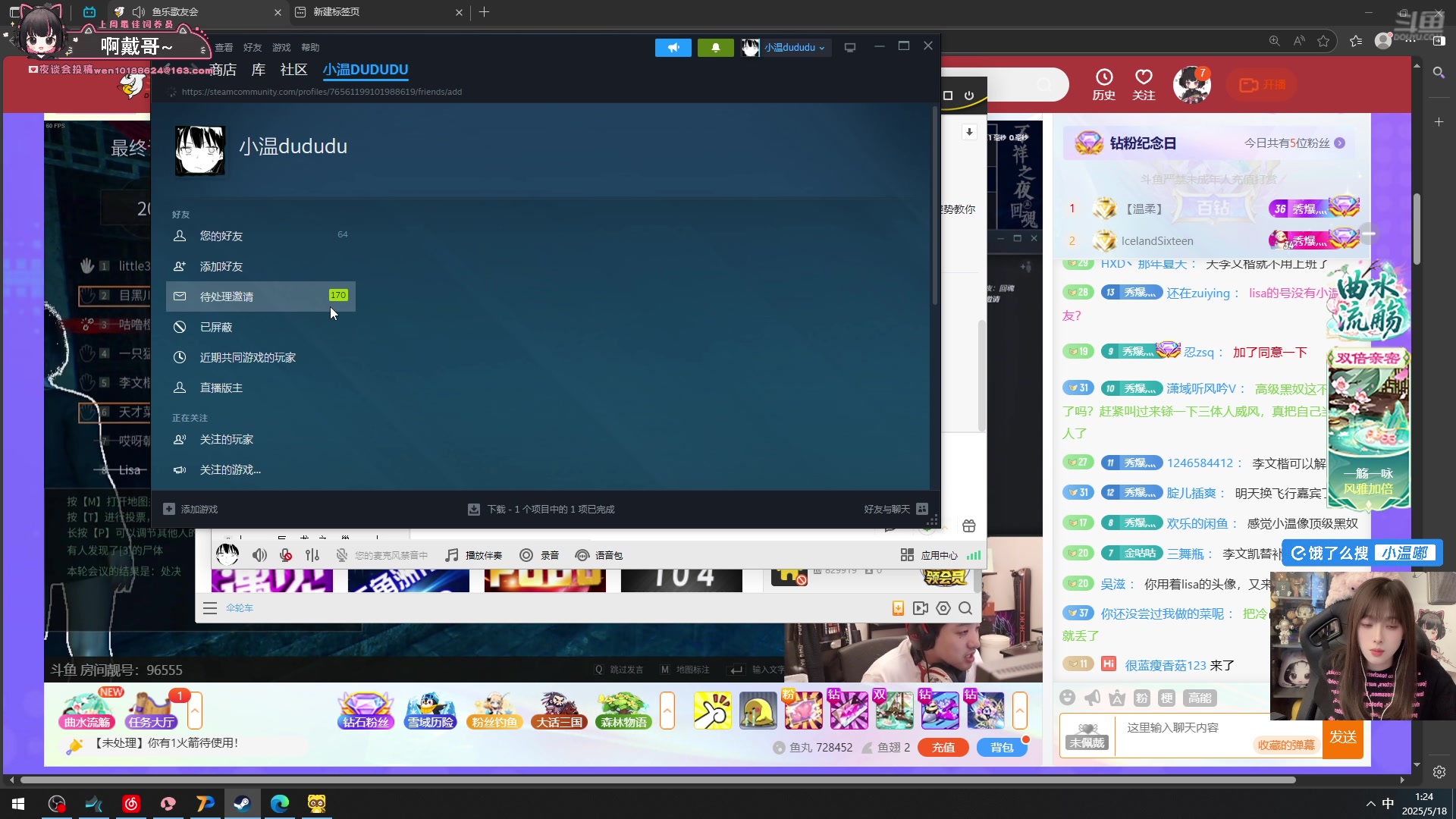The height and width of the screenshot is (819, 1456).
Task: Click the 高能 chat button
Action: coord(1200,698)
